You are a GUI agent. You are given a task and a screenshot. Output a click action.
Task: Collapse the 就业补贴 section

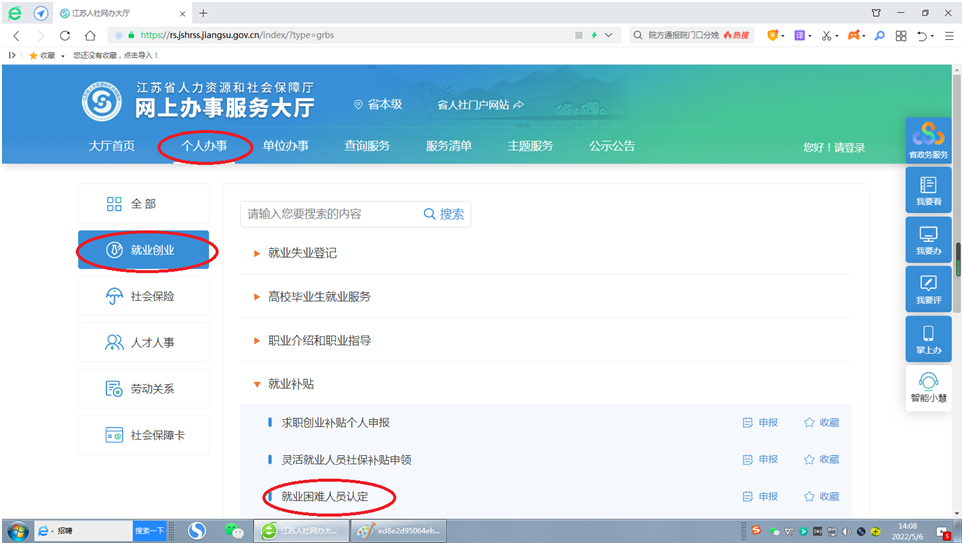[x=290, y=384]
